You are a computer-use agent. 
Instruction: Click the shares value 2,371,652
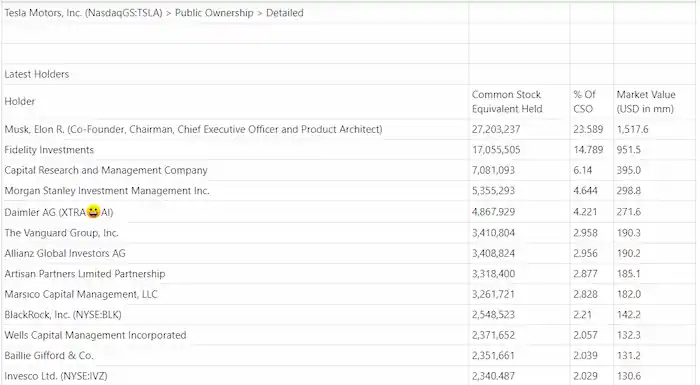pyautogui.click(x=493, y=335)
